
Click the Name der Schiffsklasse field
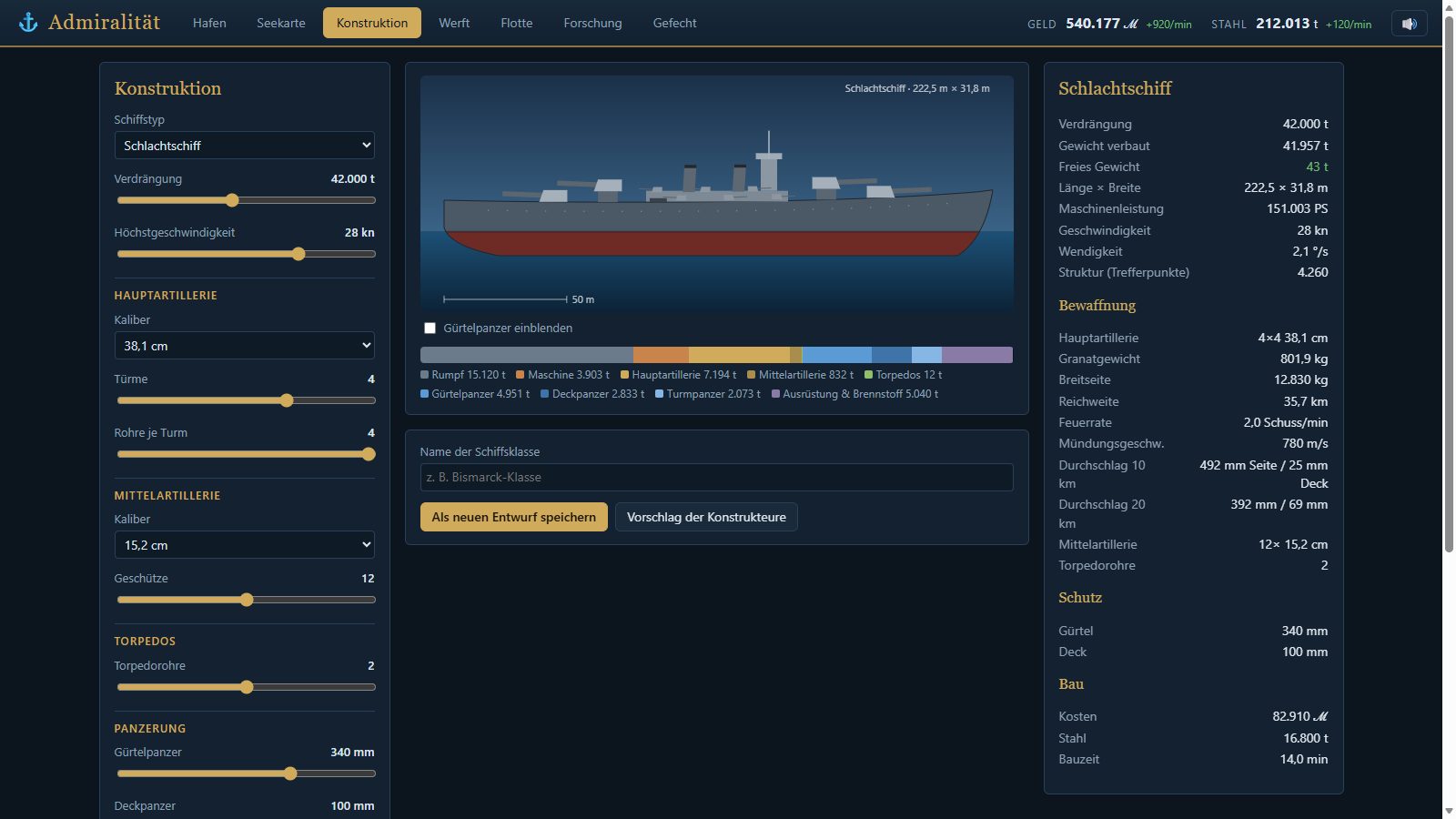716,477
